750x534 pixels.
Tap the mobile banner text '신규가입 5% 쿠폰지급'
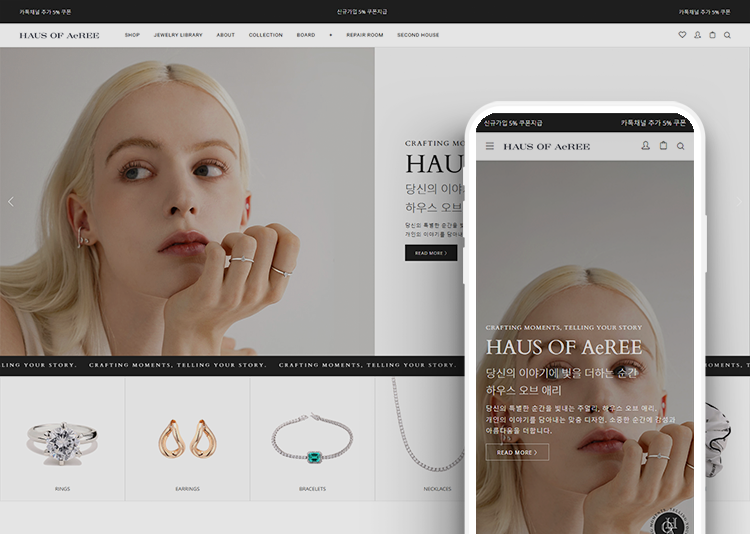pyautogui.click(x=513, y=123)
